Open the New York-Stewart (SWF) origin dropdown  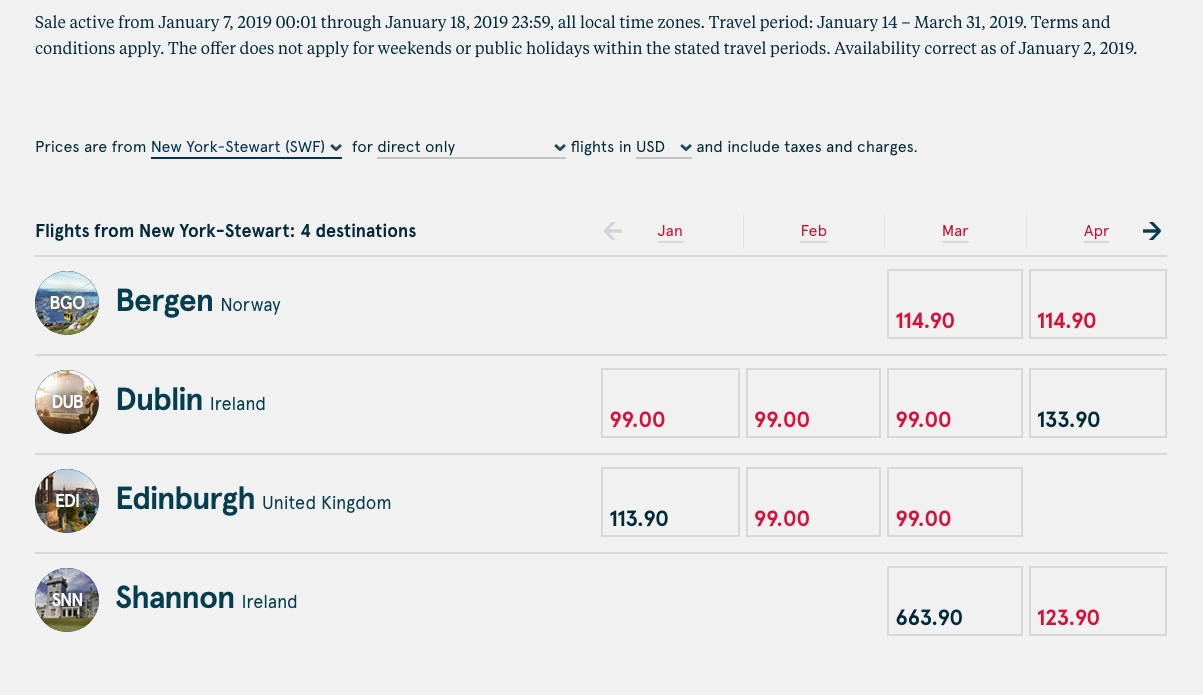point(246,147)
